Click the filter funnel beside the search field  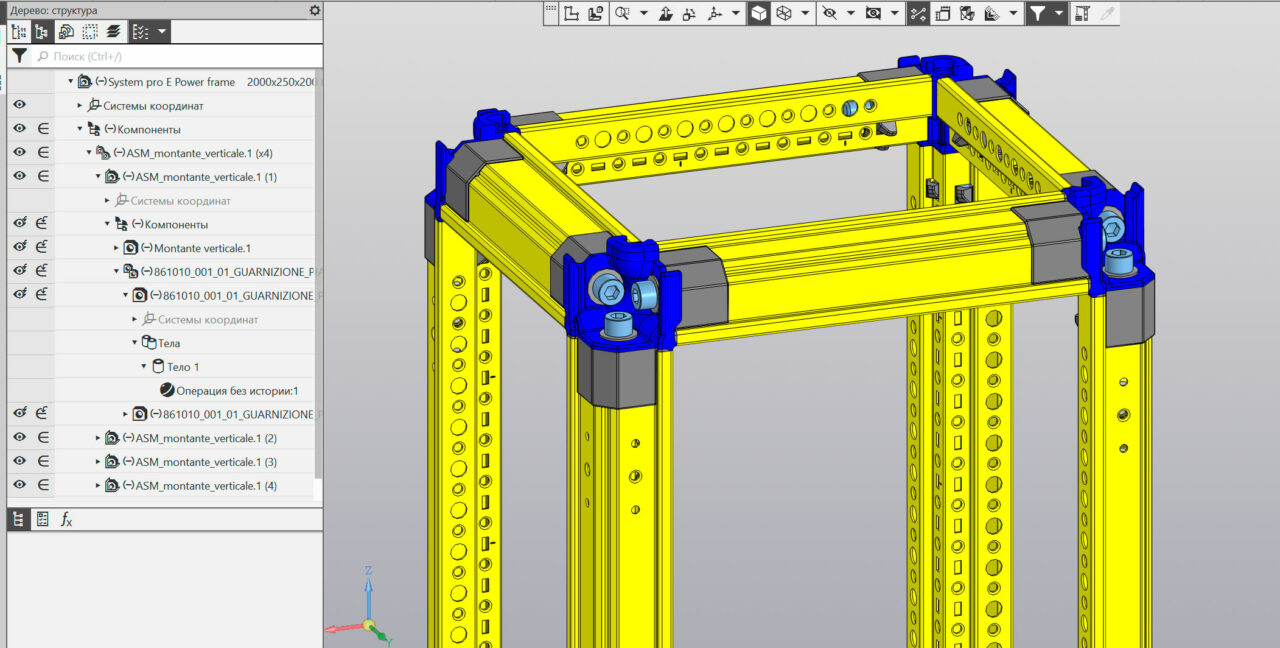19,56
